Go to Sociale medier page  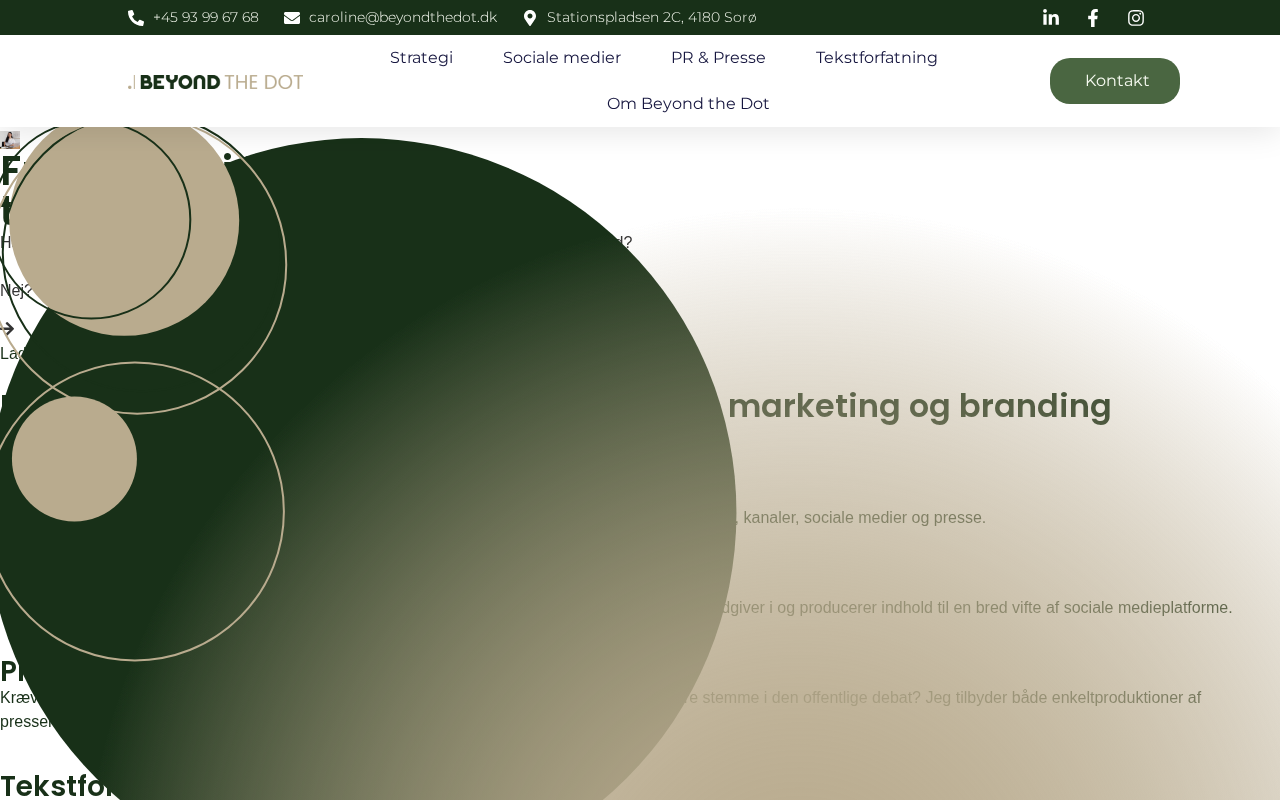pos(562,58)
